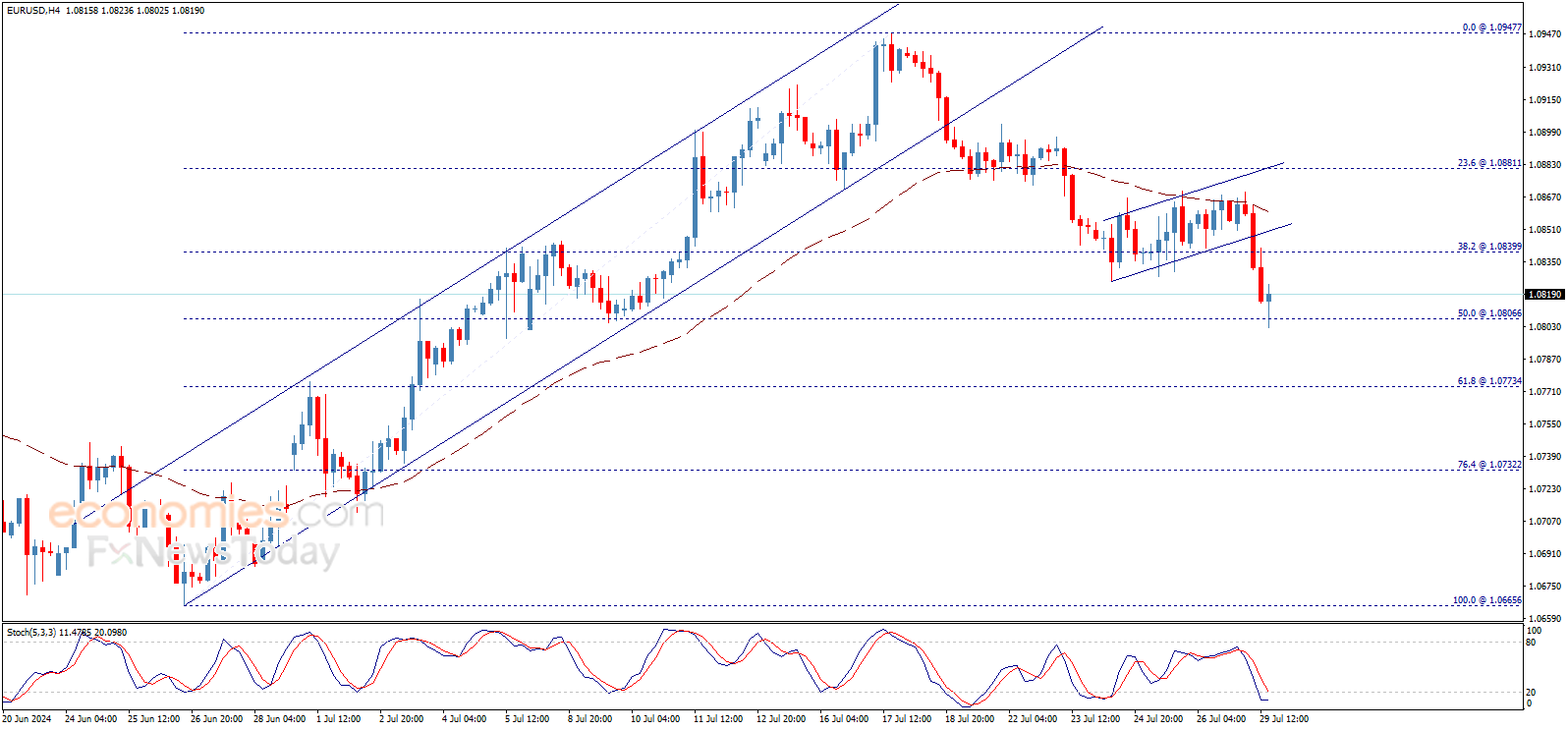Click the '12 Jul 20:00' time axis label
Screen dimensions: 1568x730
click(781, 719)
